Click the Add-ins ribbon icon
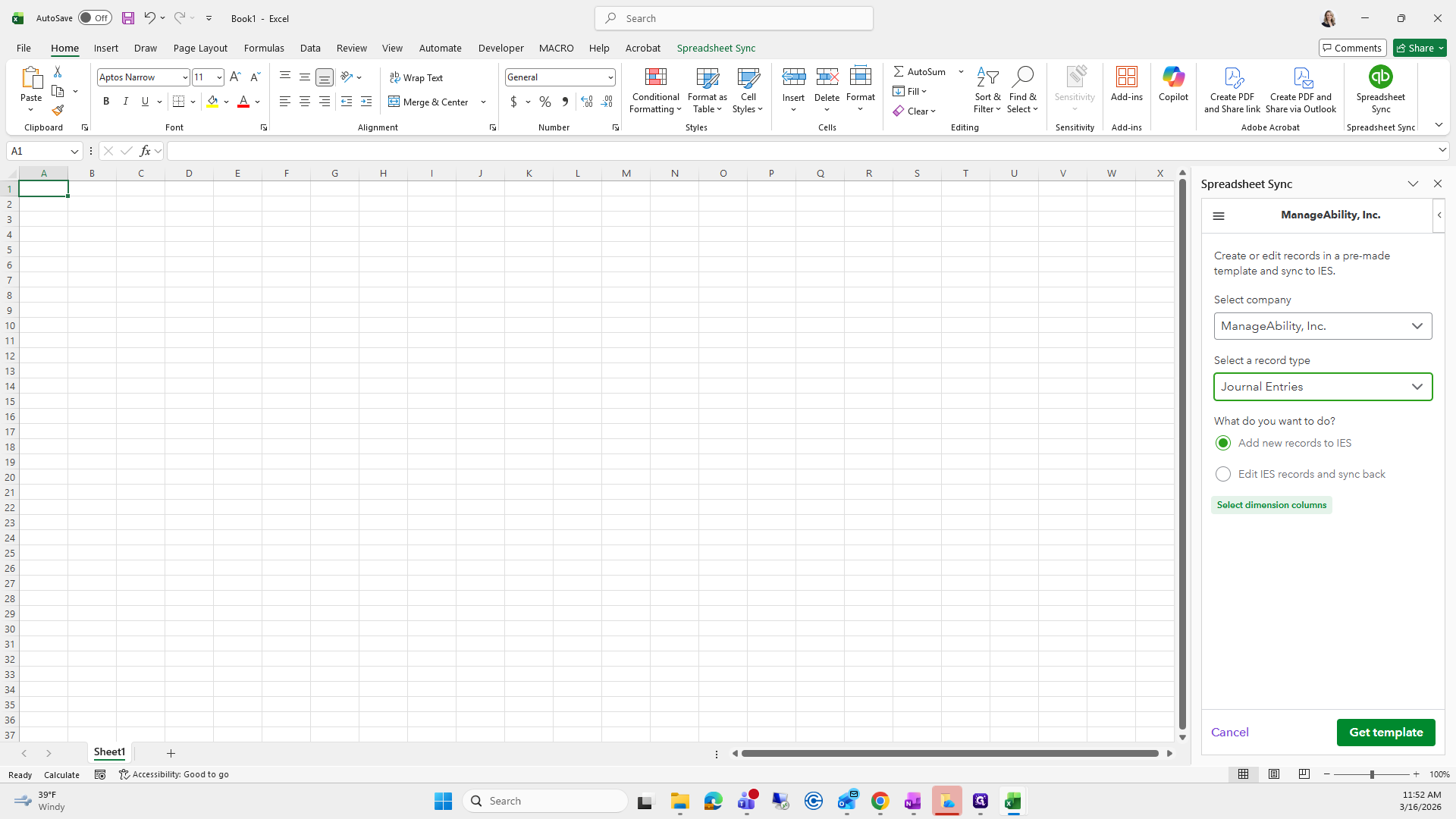Viewport: 1456px width, 819px height. click(x=1126, y=83)
